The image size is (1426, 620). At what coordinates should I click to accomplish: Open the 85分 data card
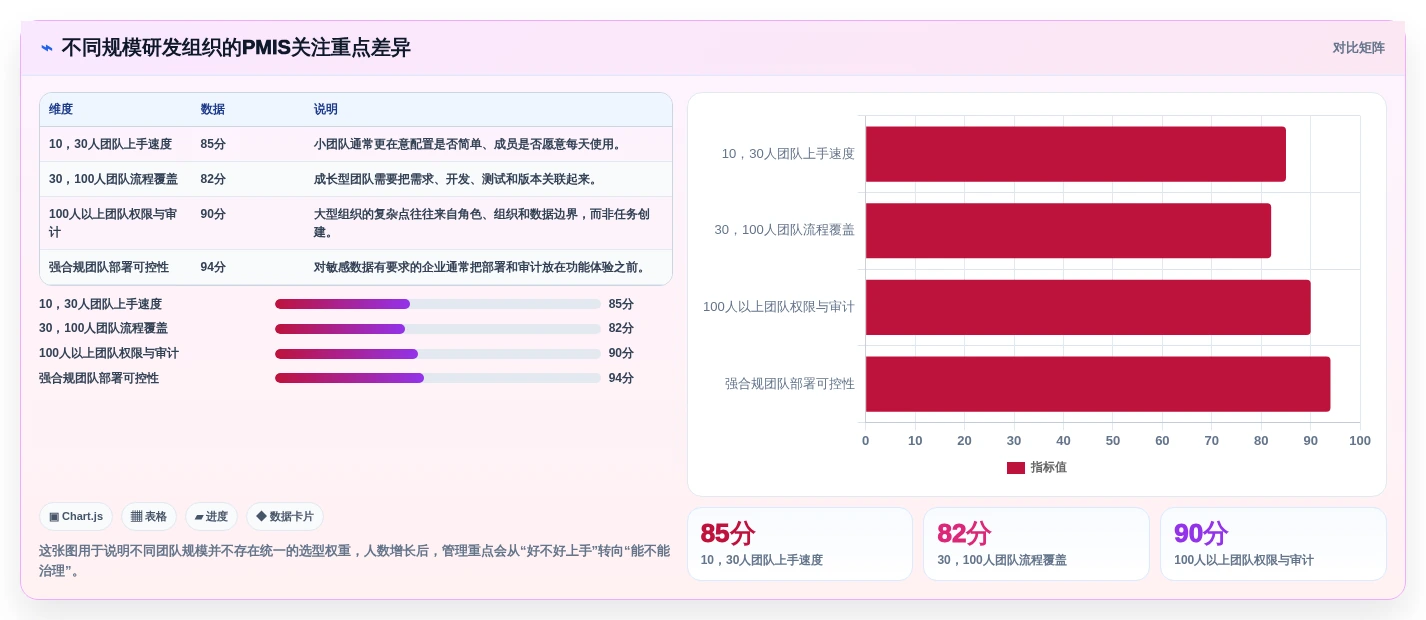(800, 544)
